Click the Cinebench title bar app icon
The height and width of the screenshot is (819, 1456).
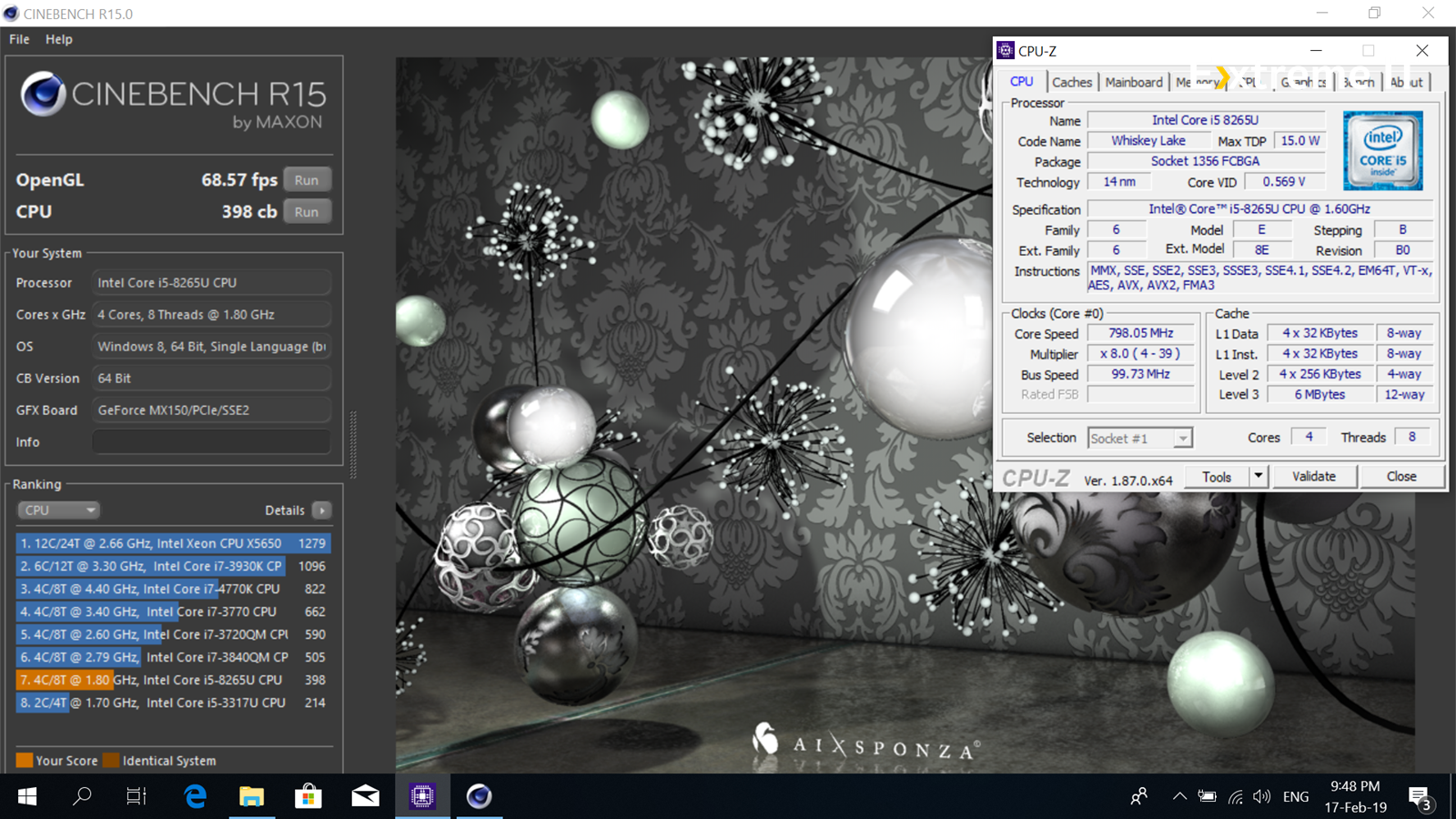pos(11,14)
